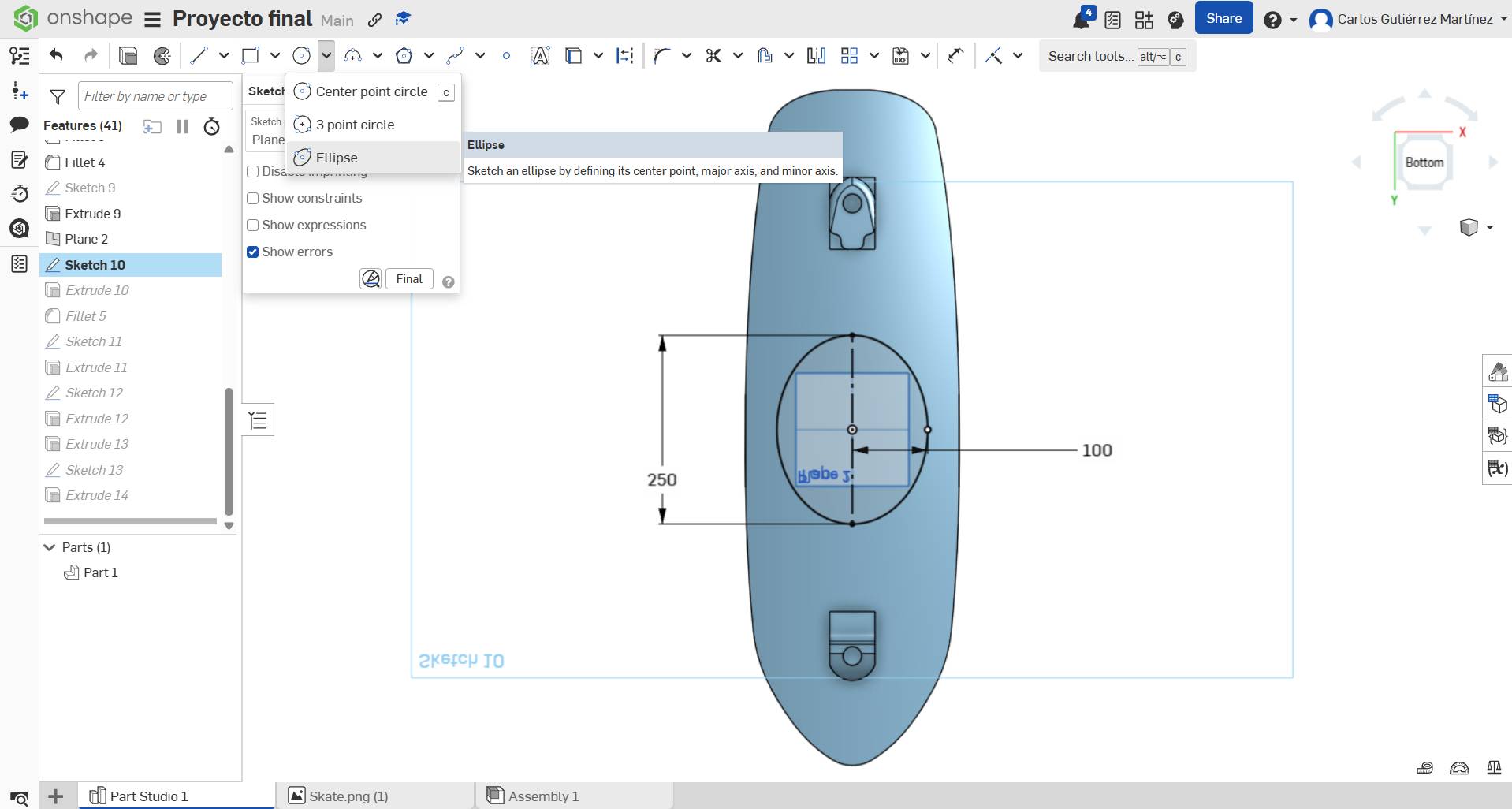Click the undo arrow icon
This screenshot has width=1512, height=809.
(x=56, y=55)
